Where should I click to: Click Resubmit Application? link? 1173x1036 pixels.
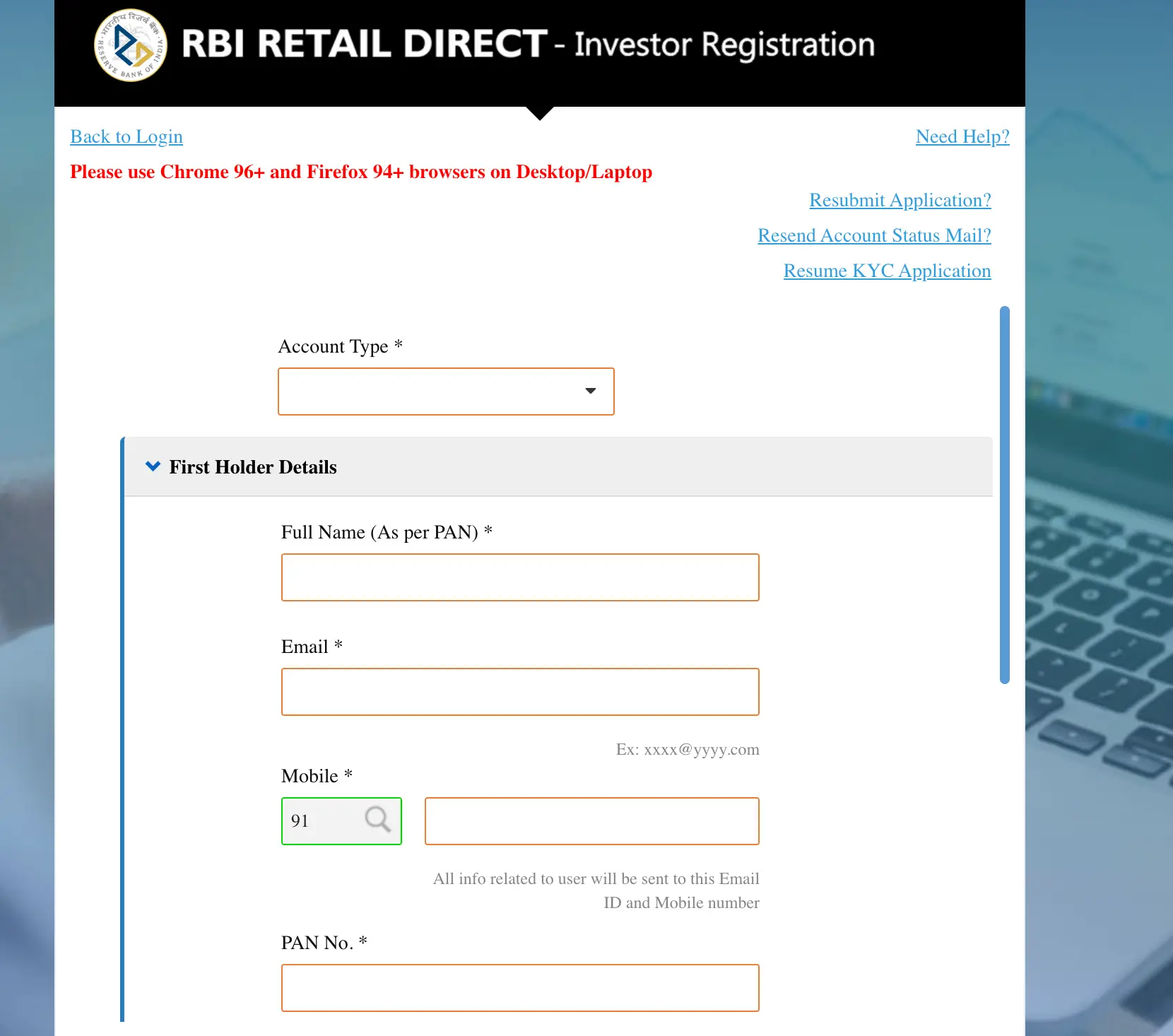pyautogui.click(x=900, y=200)
